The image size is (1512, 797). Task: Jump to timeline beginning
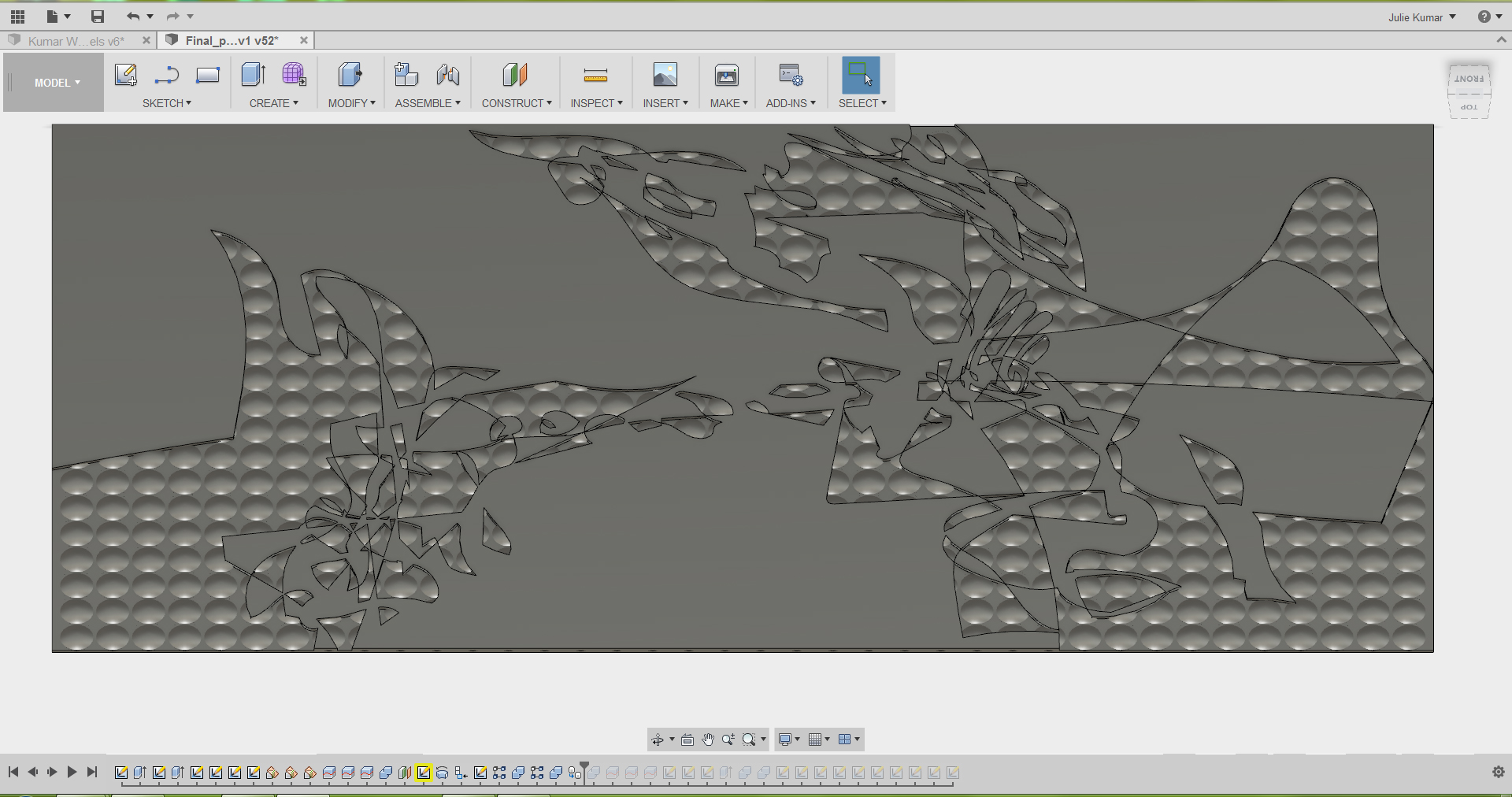pyautogui.click(x=13, y=773)
